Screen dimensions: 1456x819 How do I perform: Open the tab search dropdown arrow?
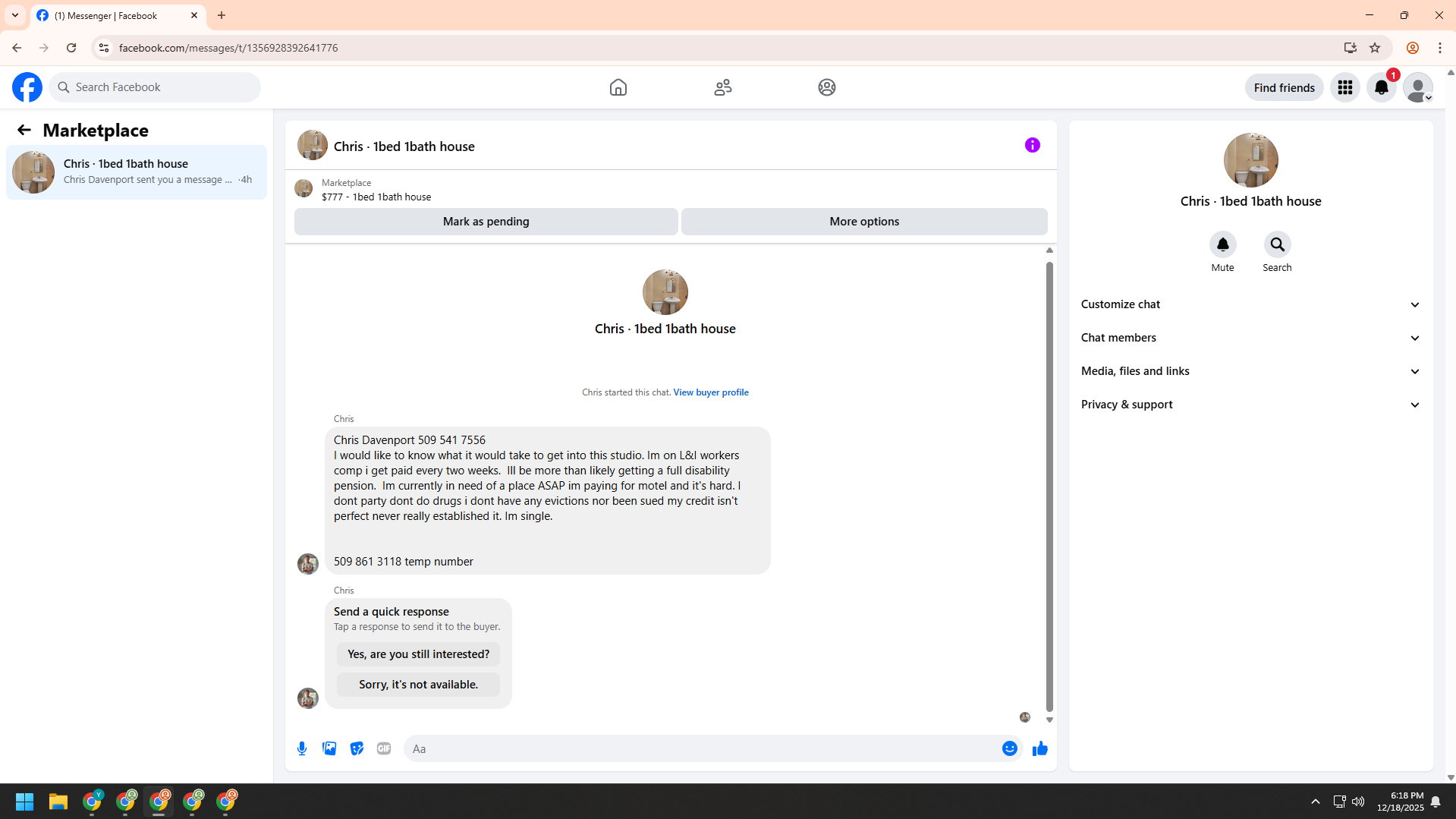[x=15, y=15]
